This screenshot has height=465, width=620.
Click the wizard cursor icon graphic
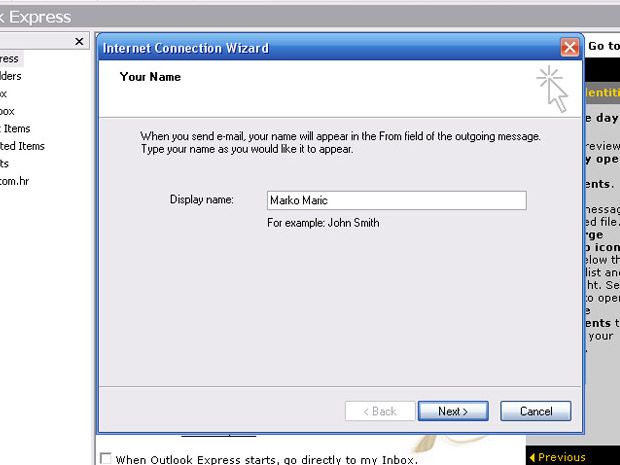(552, 89)
